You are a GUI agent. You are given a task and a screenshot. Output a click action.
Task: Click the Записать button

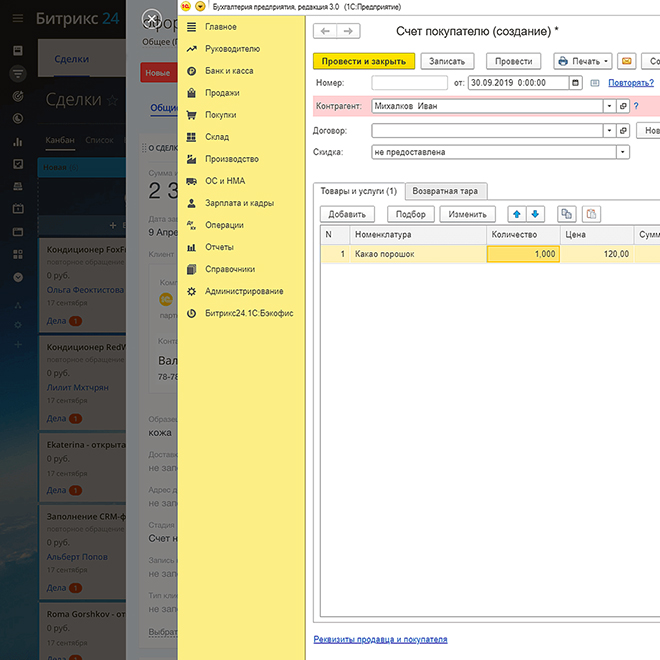coord(447,61)
